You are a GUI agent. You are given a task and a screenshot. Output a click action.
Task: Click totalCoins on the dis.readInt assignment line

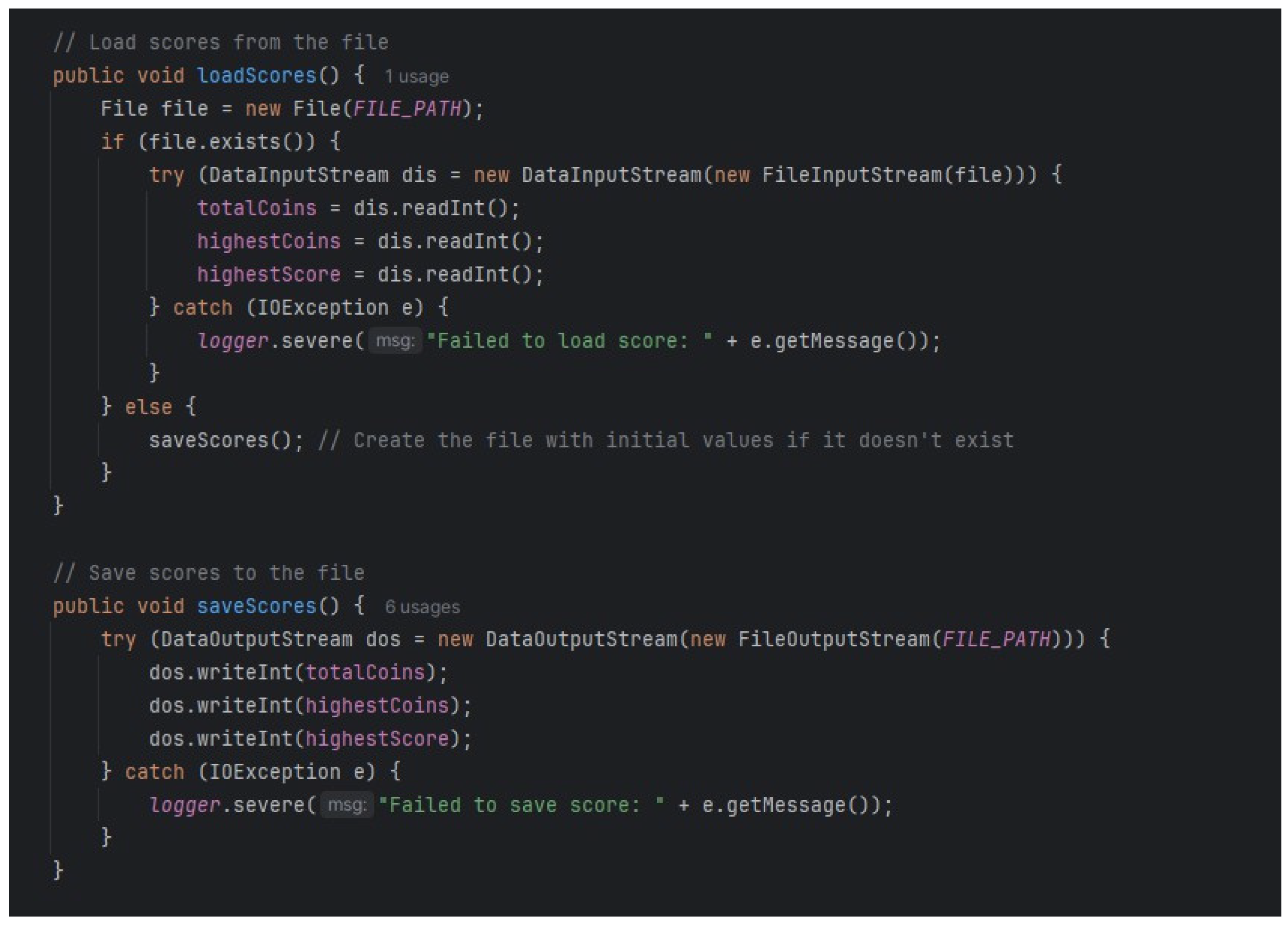pos(257,208)
